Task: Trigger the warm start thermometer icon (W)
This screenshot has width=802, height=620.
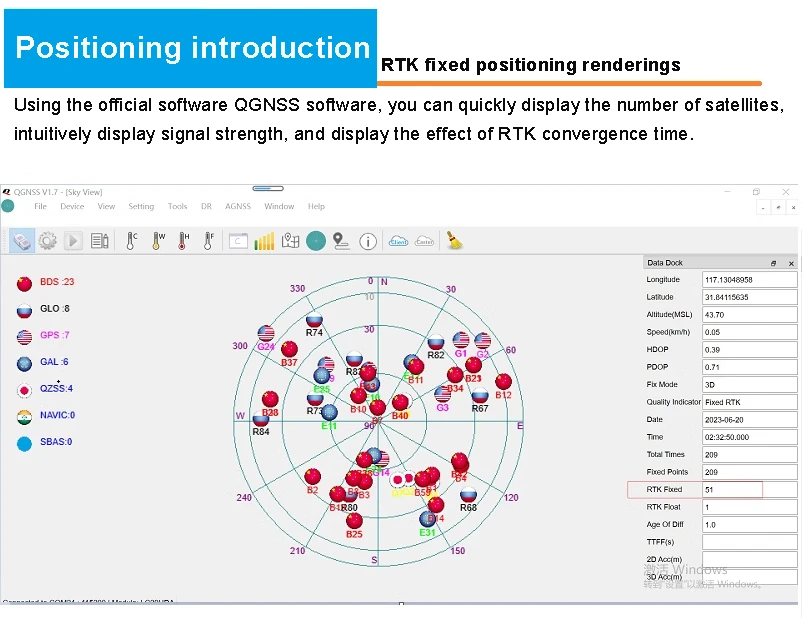Action: pos(158,241)
